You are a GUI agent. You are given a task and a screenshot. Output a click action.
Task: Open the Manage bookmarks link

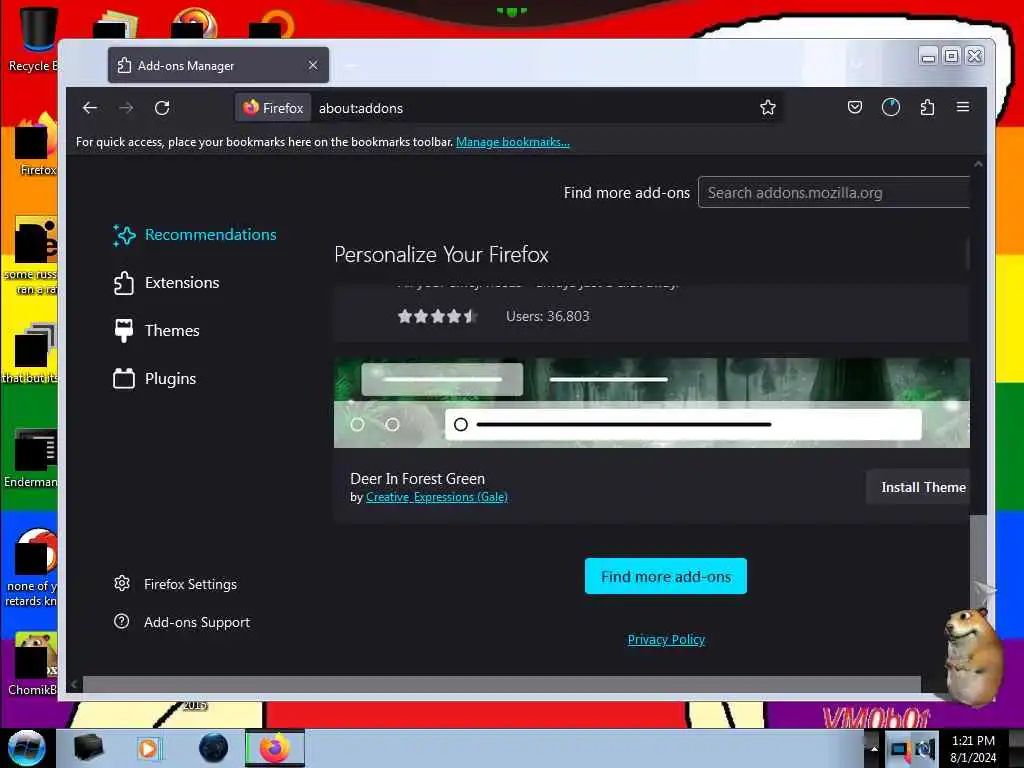pos(513,142)
